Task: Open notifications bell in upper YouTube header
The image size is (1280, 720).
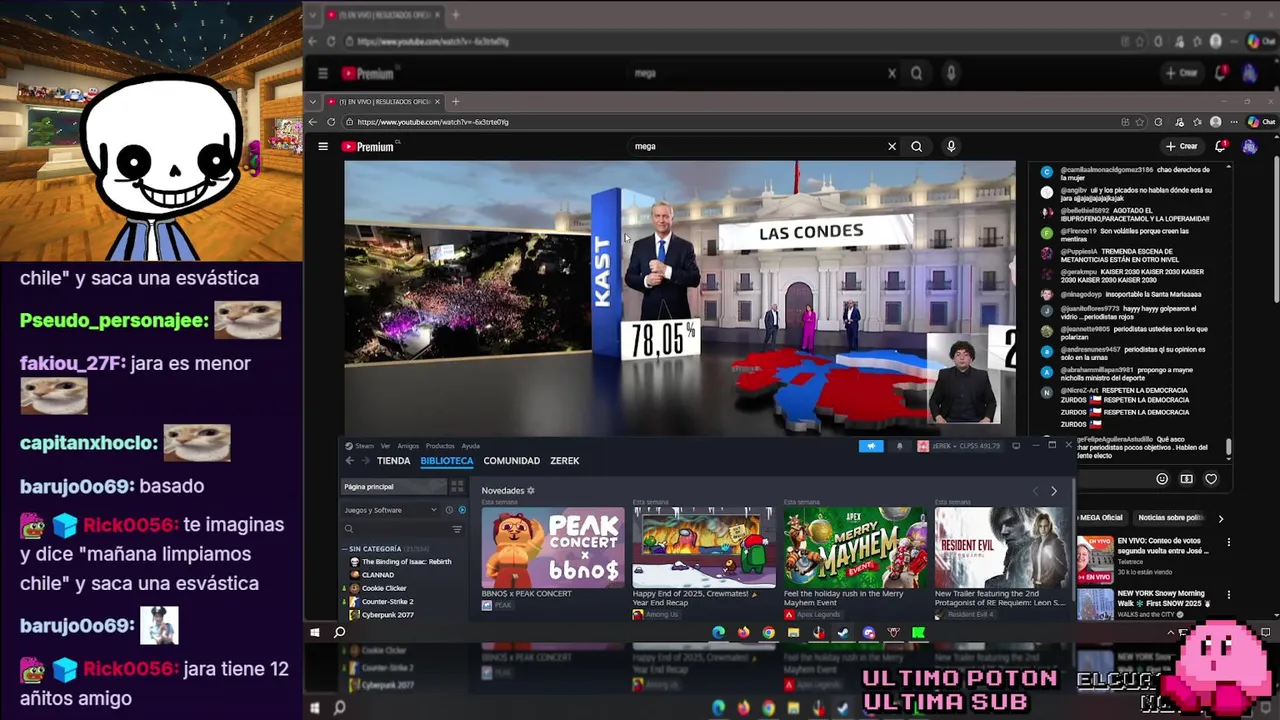Action: click(x=1220, y=73)
